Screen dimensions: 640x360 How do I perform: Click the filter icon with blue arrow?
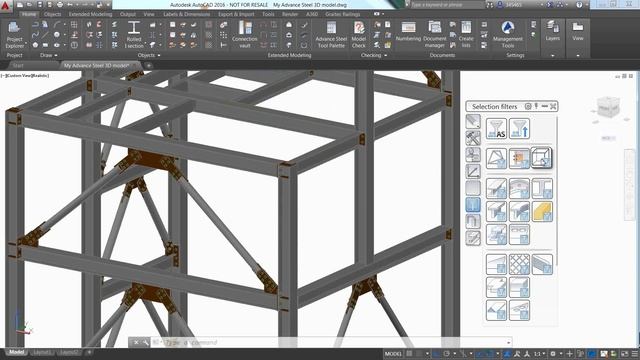coord(519,129)
